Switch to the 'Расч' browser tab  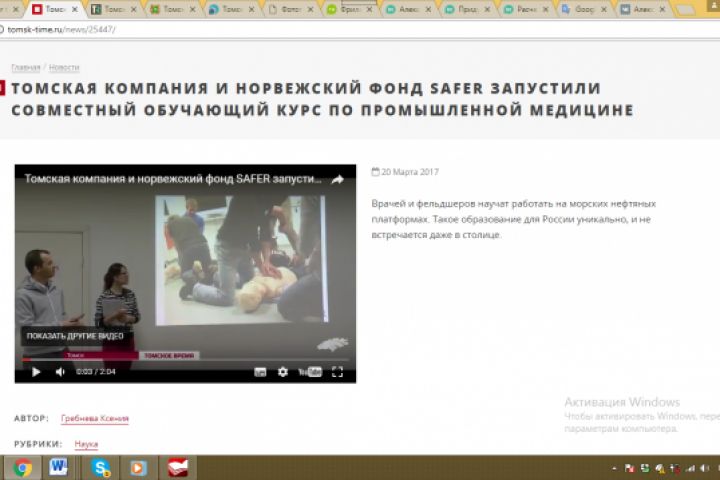526,9
